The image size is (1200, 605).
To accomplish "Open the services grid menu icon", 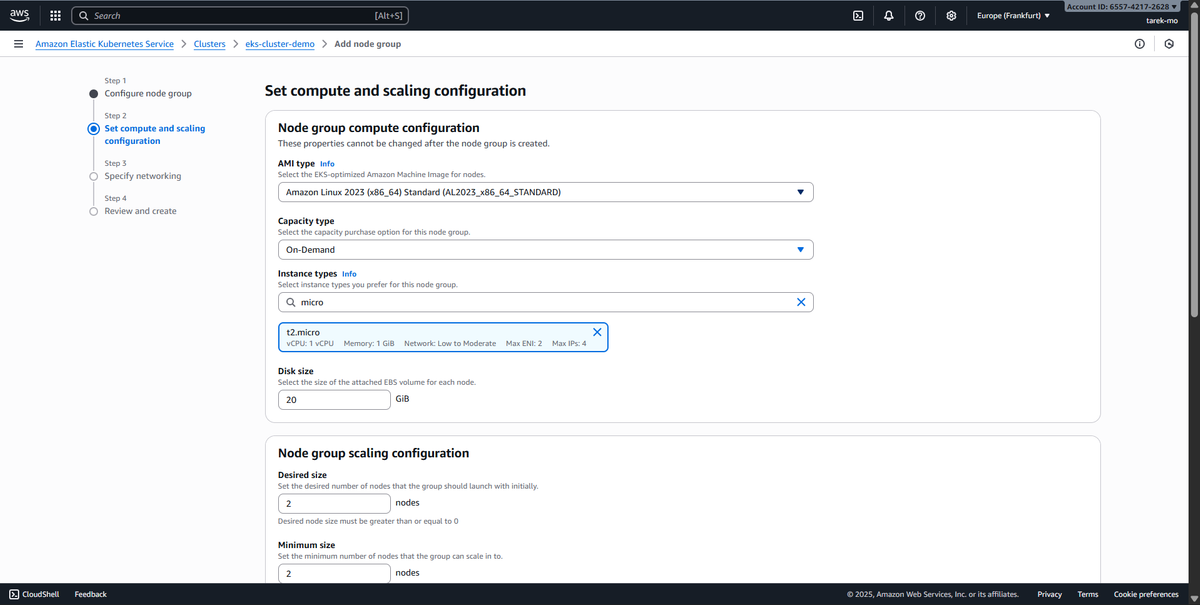I will pos(55,16).
